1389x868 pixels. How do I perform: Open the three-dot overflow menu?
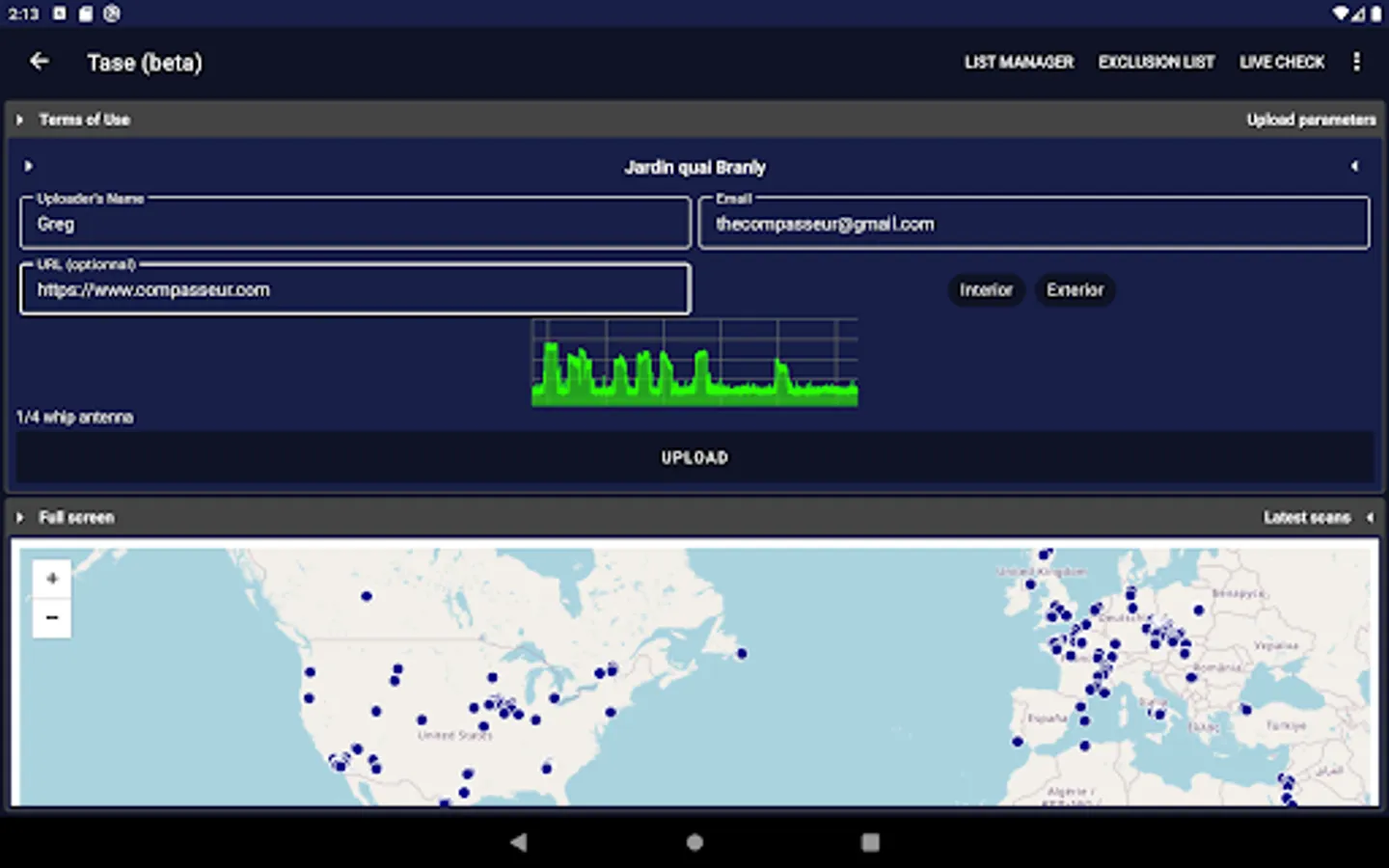pos(1356,62)
